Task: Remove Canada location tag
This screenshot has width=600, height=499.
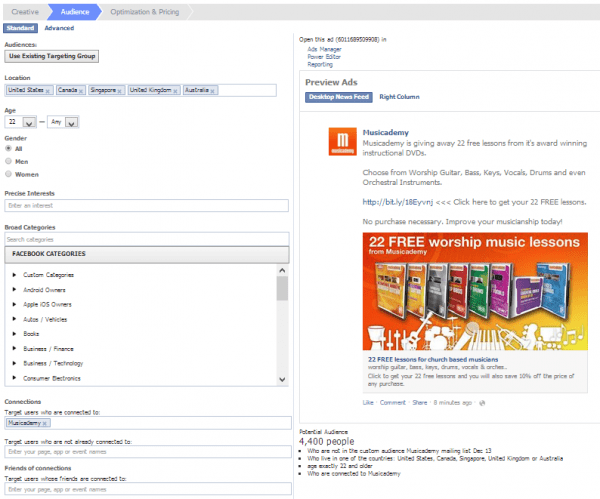Action: click(81, 91)
